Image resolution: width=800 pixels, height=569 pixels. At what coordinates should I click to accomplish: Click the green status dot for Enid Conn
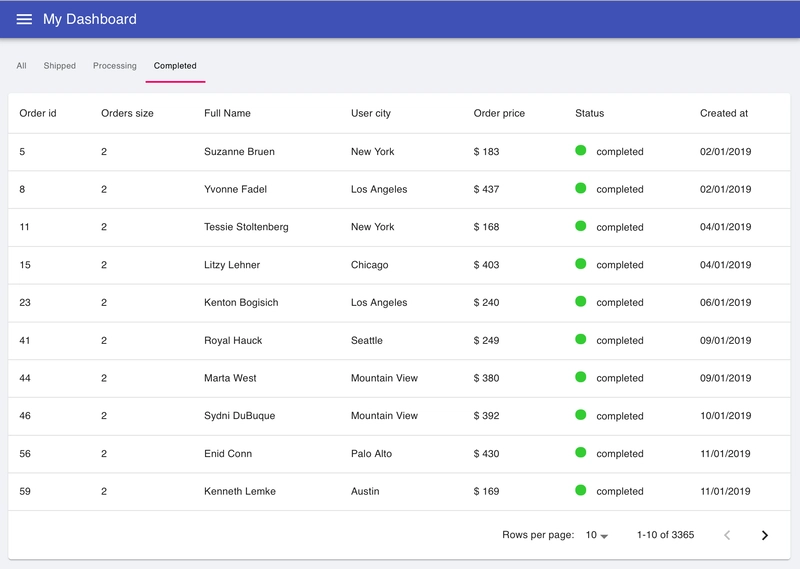pyautogui.click(x=581, y=452)
